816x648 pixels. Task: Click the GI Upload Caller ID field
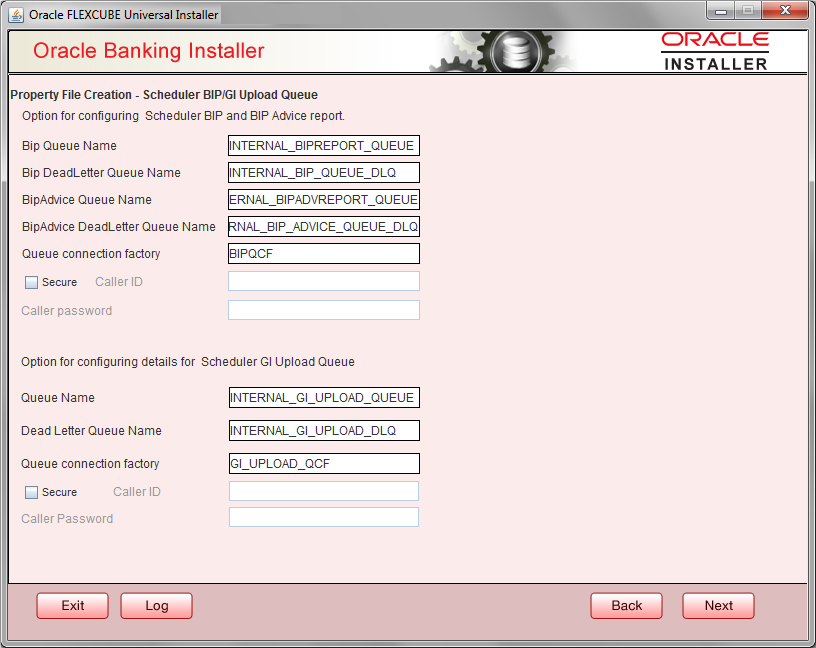[x=324, y=491]
